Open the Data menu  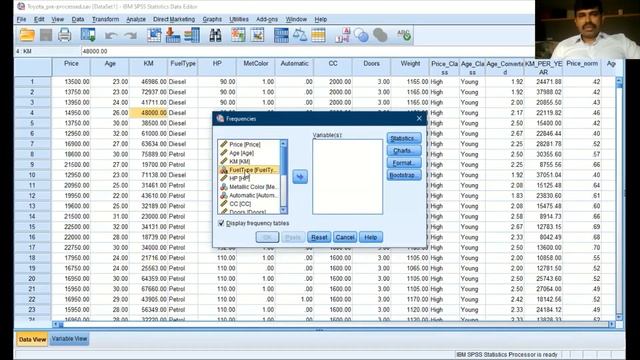[78, 19]
